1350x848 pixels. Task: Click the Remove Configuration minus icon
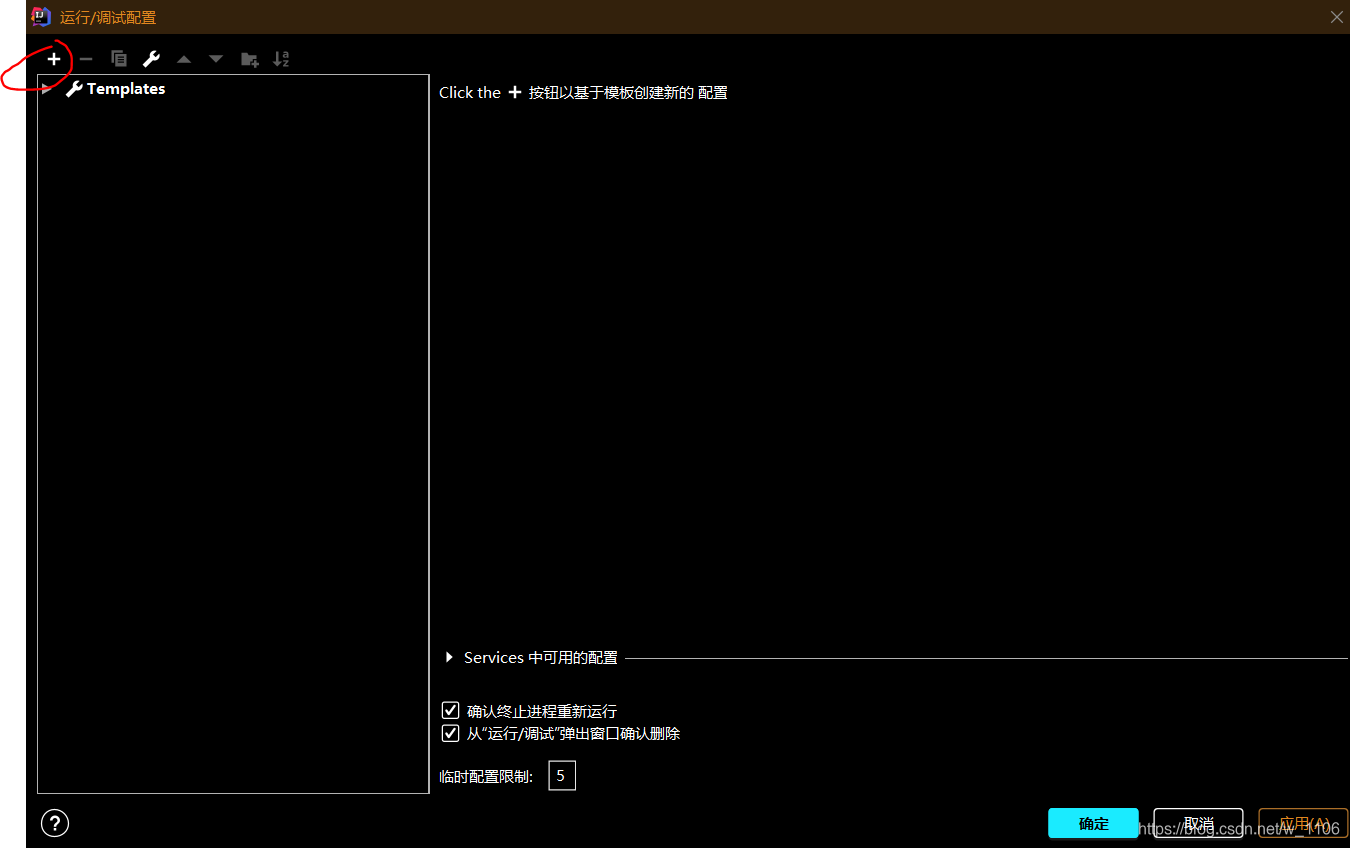(x=86, y=59)
